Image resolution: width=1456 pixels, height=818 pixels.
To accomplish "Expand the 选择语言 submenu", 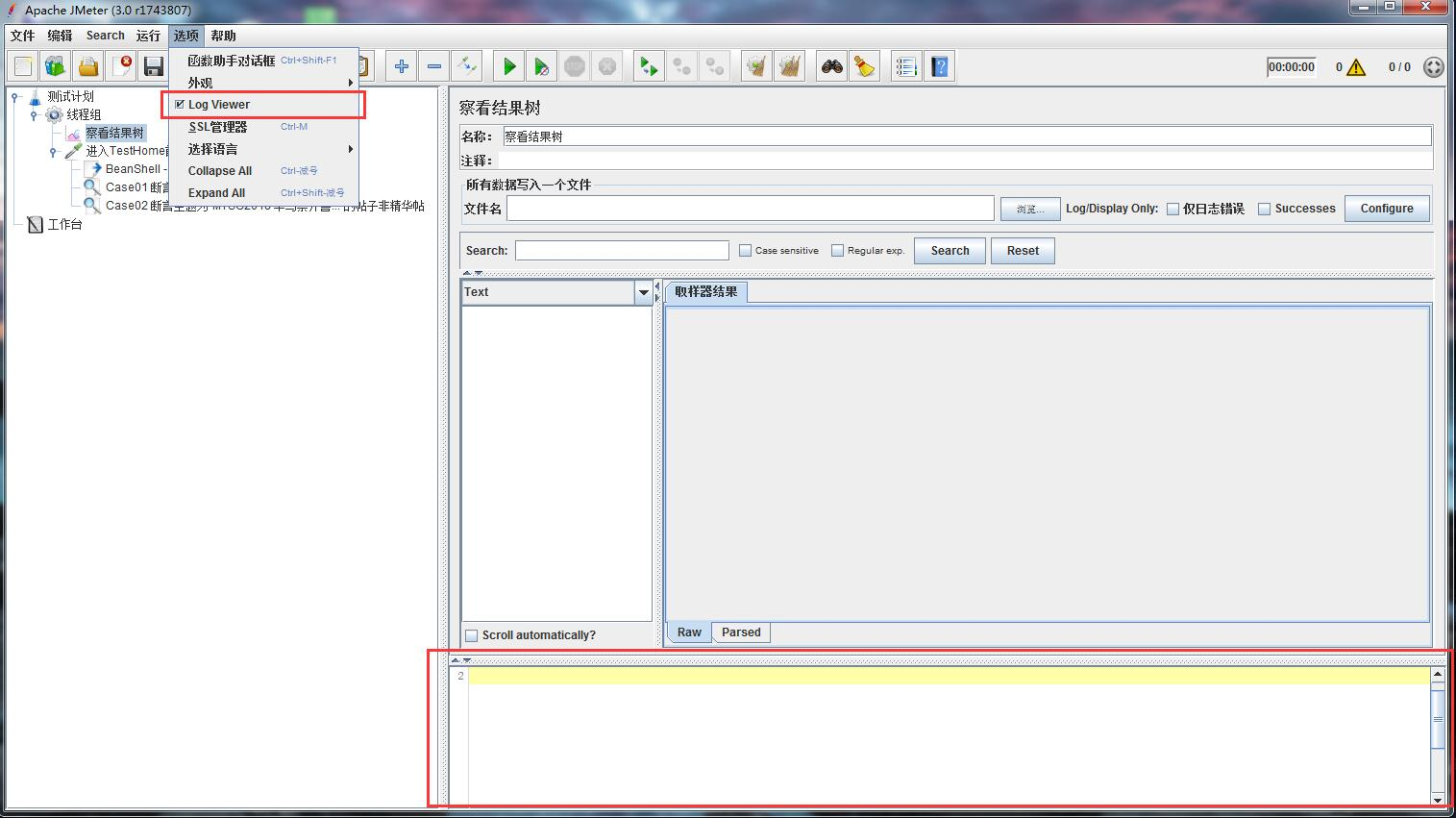I will point(263,149).
